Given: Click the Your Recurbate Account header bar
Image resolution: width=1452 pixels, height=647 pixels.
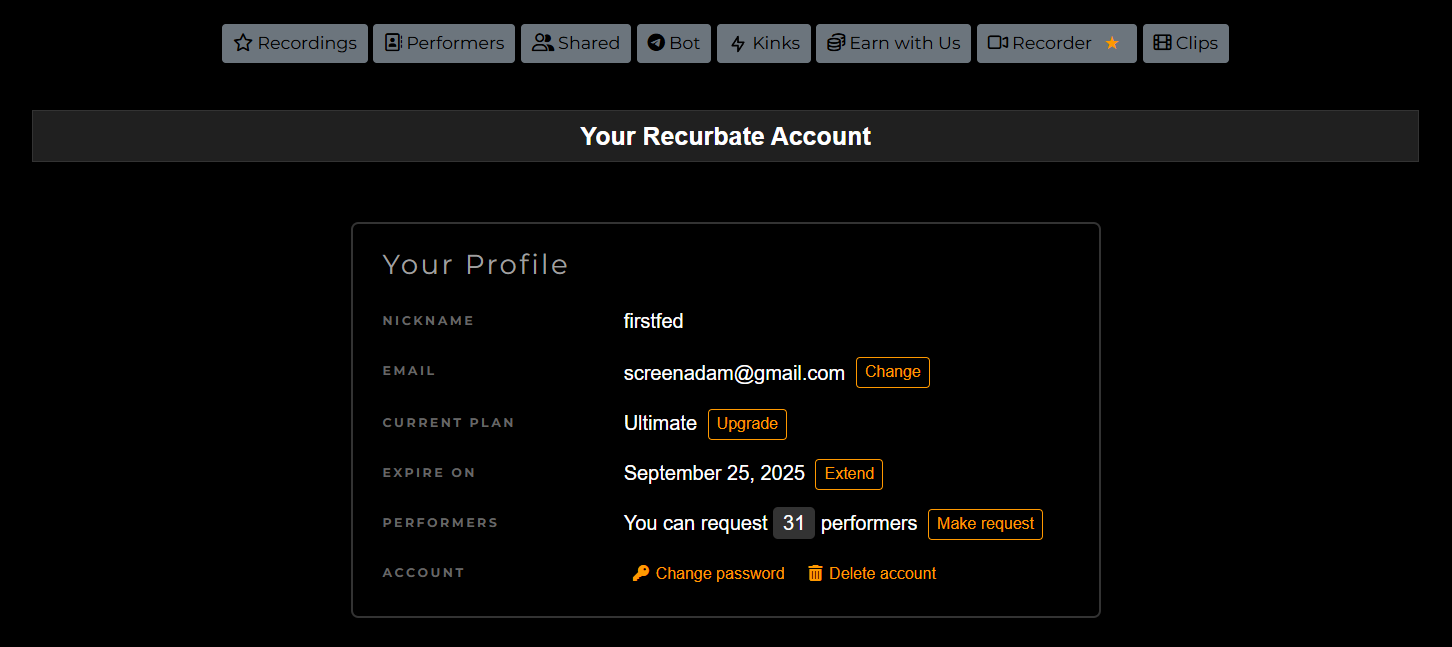Looking at the screenshot, I should [x=725, y=136].
